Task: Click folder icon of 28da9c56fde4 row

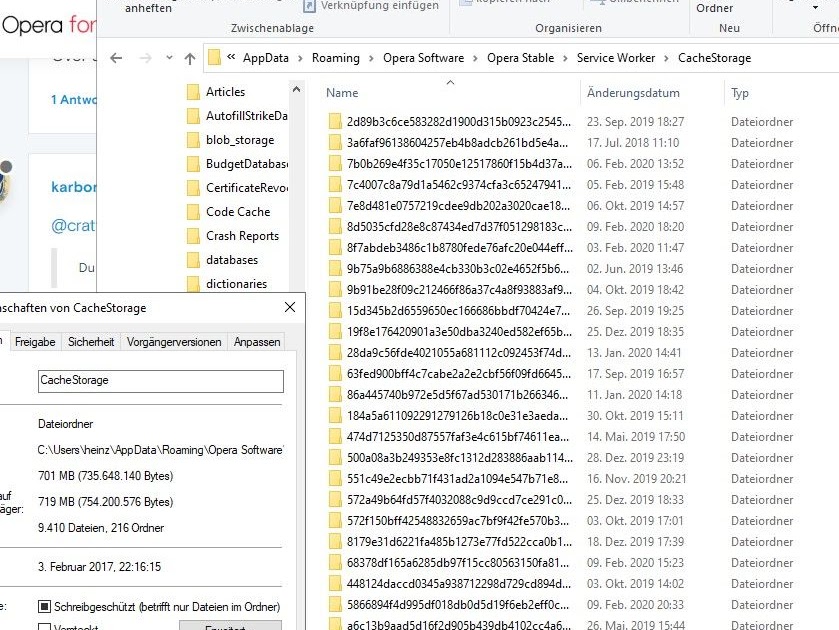Action: 335,352
